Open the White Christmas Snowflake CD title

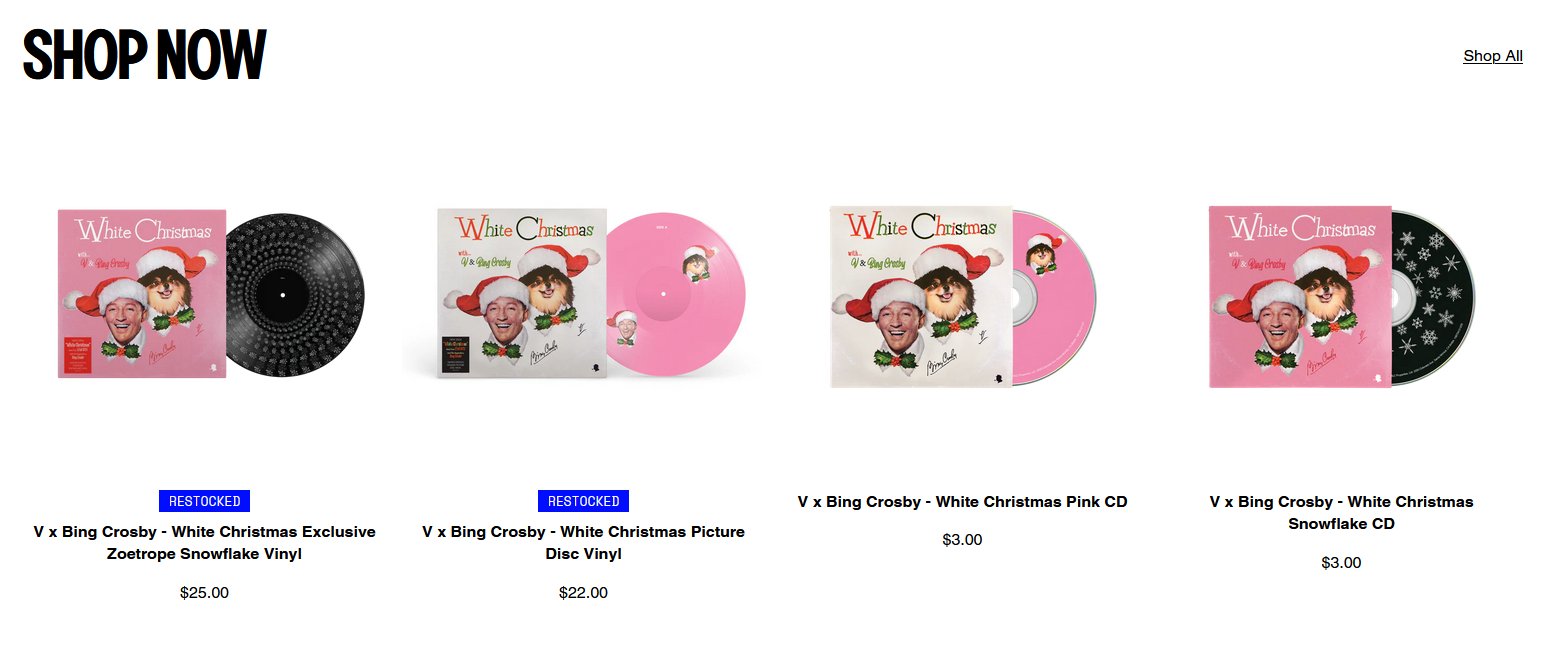(1341, 513)
